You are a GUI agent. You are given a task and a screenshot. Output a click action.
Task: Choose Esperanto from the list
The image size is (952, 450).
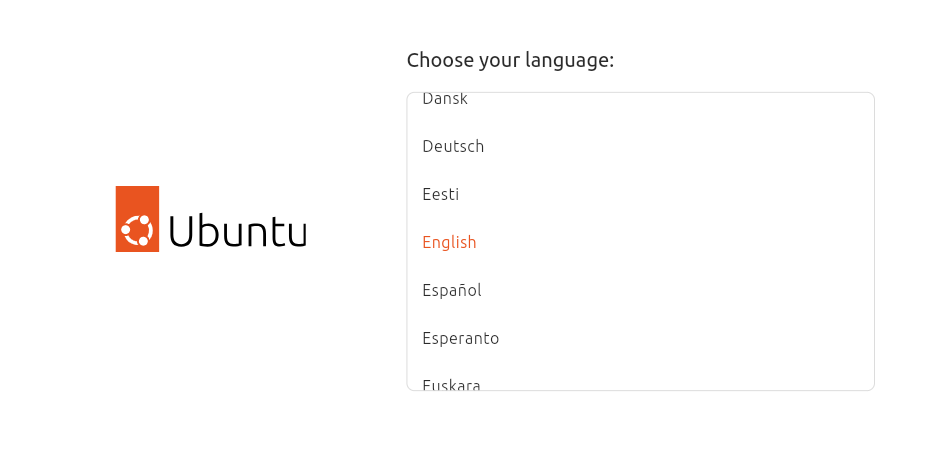460,338
